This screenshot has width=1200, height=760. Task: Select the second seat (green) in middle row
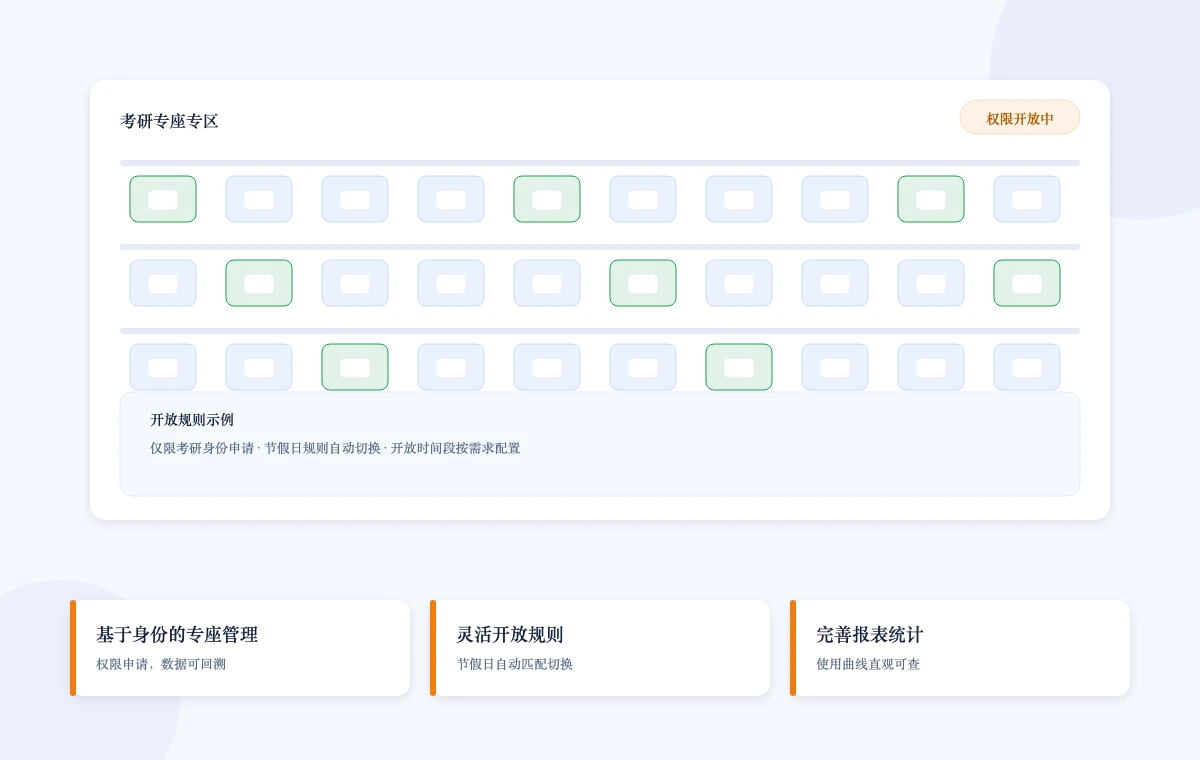(x=259, y=283)
